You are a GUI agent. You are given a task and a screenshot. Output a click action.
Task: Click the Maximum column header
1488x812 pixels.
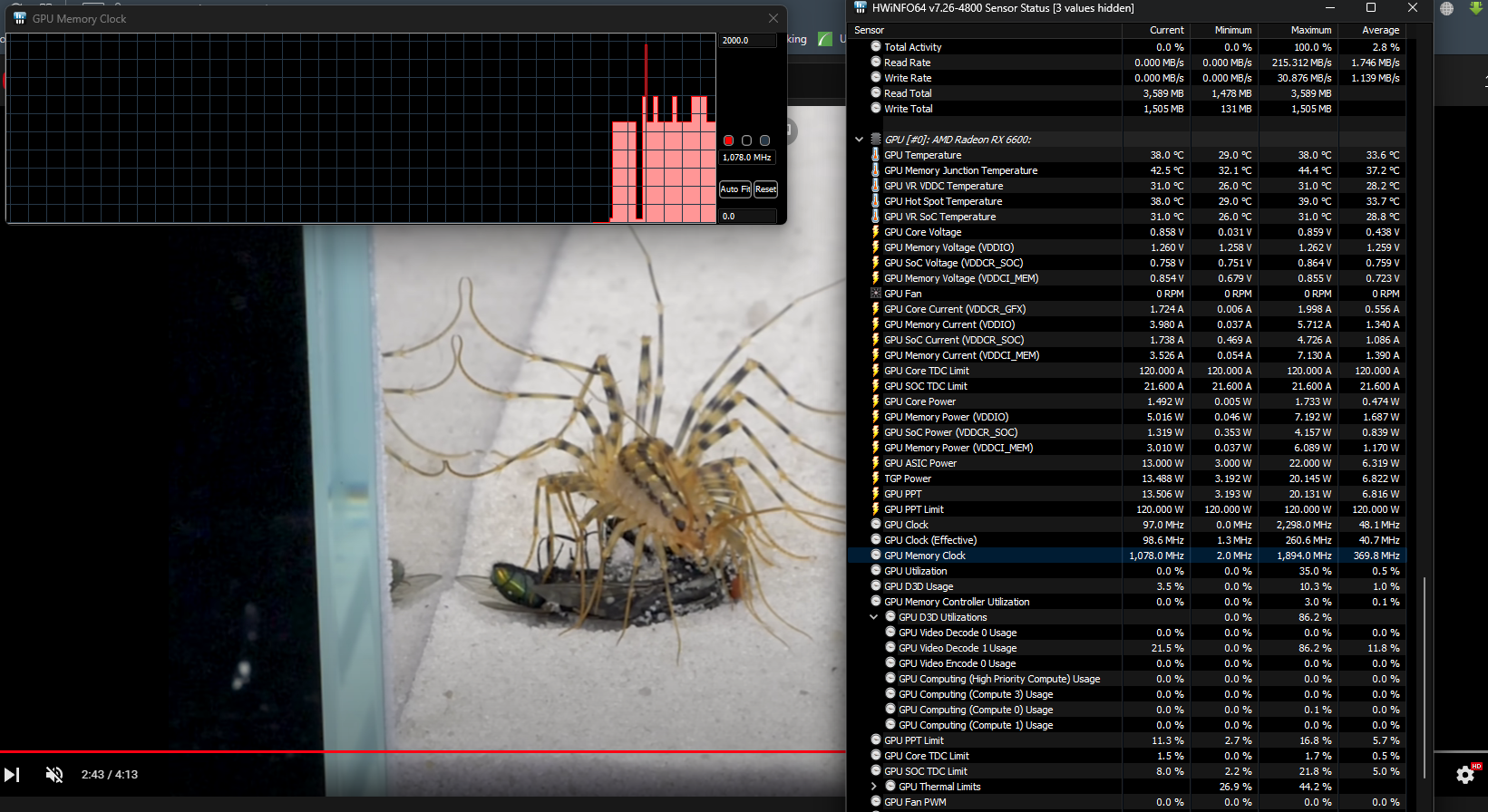(1310, 30)
